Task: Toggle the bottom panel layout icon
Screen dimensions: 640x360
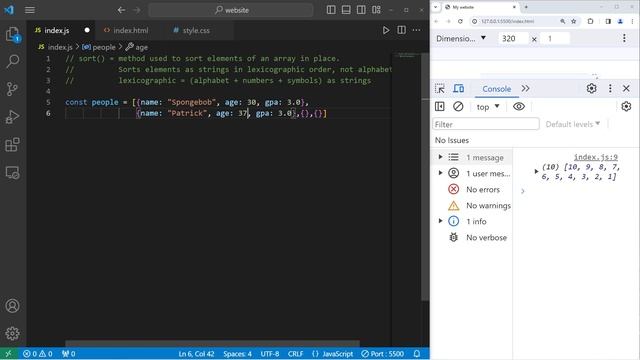Action: pos(346,10)
